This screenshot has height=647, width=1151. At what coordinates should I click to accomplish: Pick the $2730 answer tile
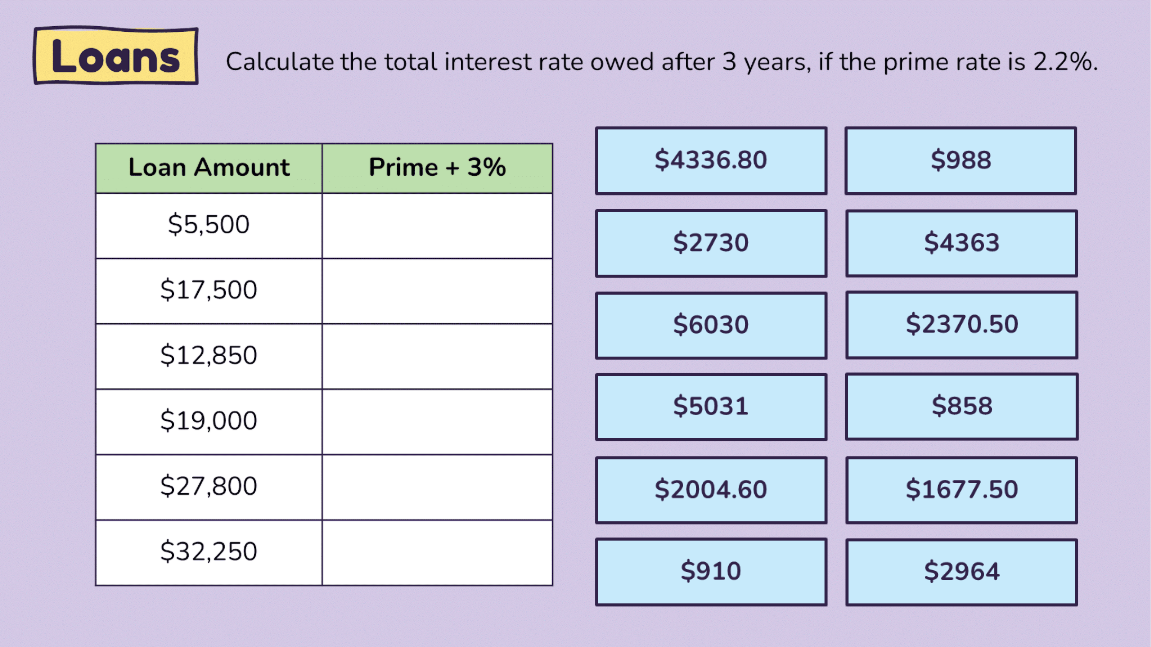click(711, 243)
